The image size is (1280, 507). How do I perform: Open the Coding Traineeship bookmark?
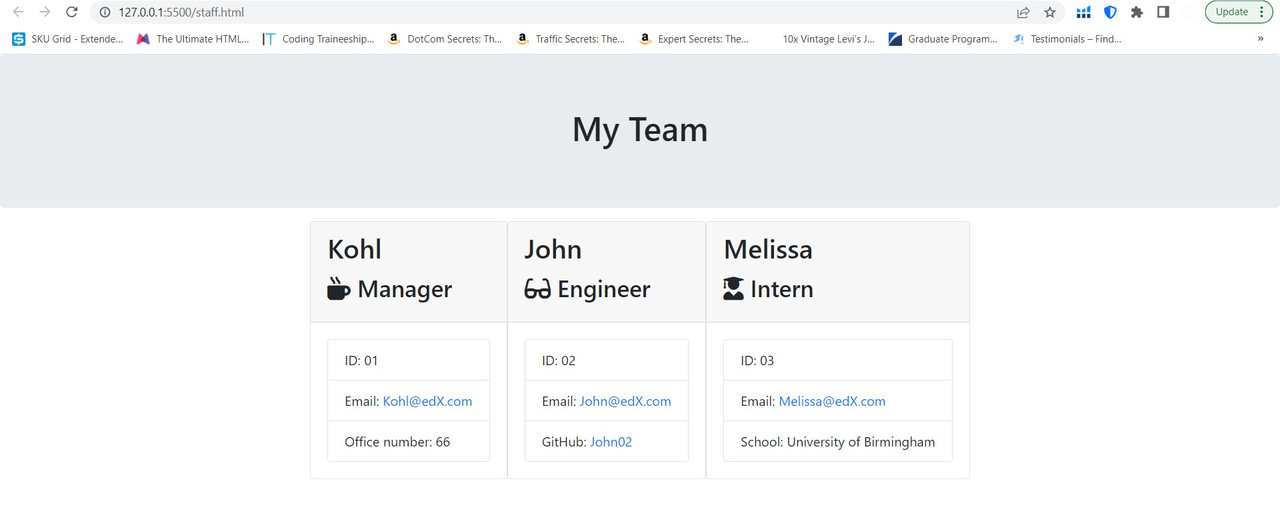[x=319, y=39]
